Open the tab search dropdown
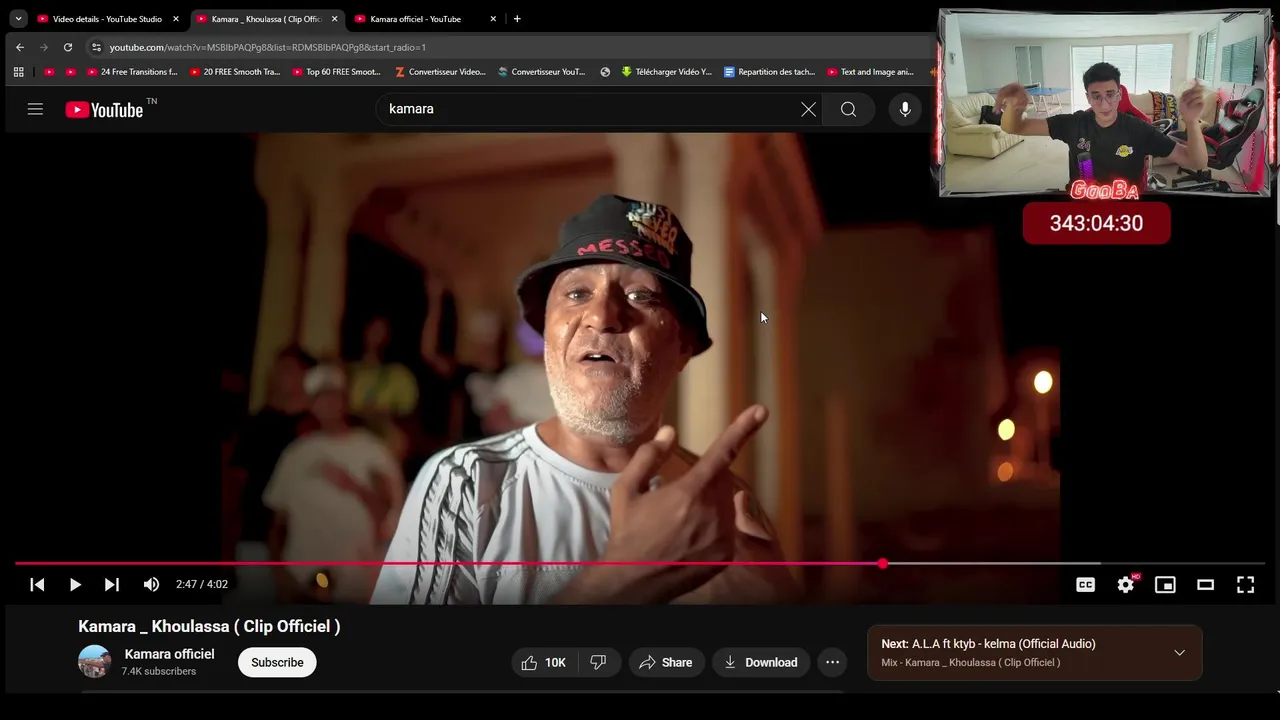The image size is (1280, 720). (18, 19)
